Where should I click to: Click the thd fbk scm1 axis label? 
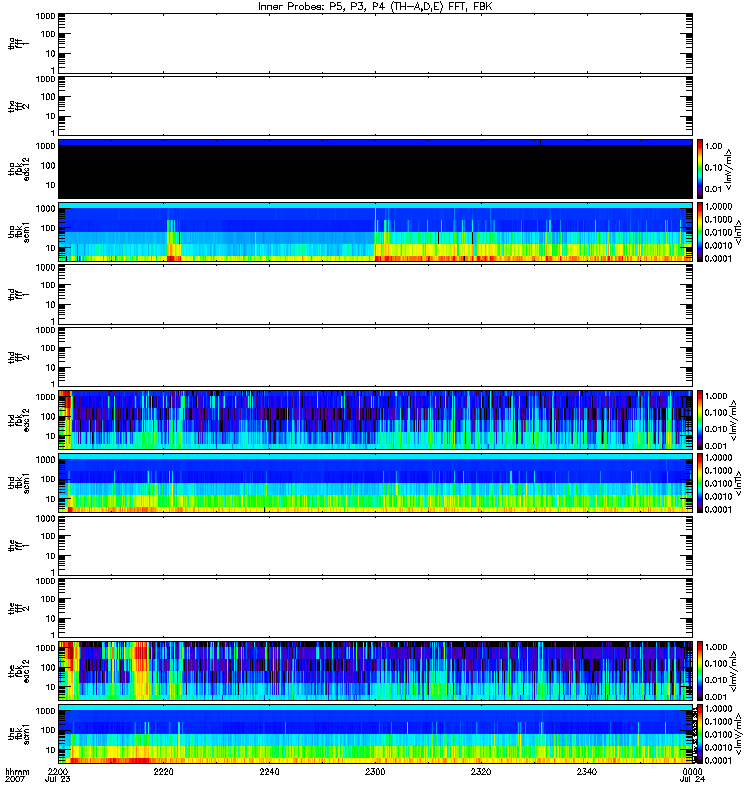(18, 483)
